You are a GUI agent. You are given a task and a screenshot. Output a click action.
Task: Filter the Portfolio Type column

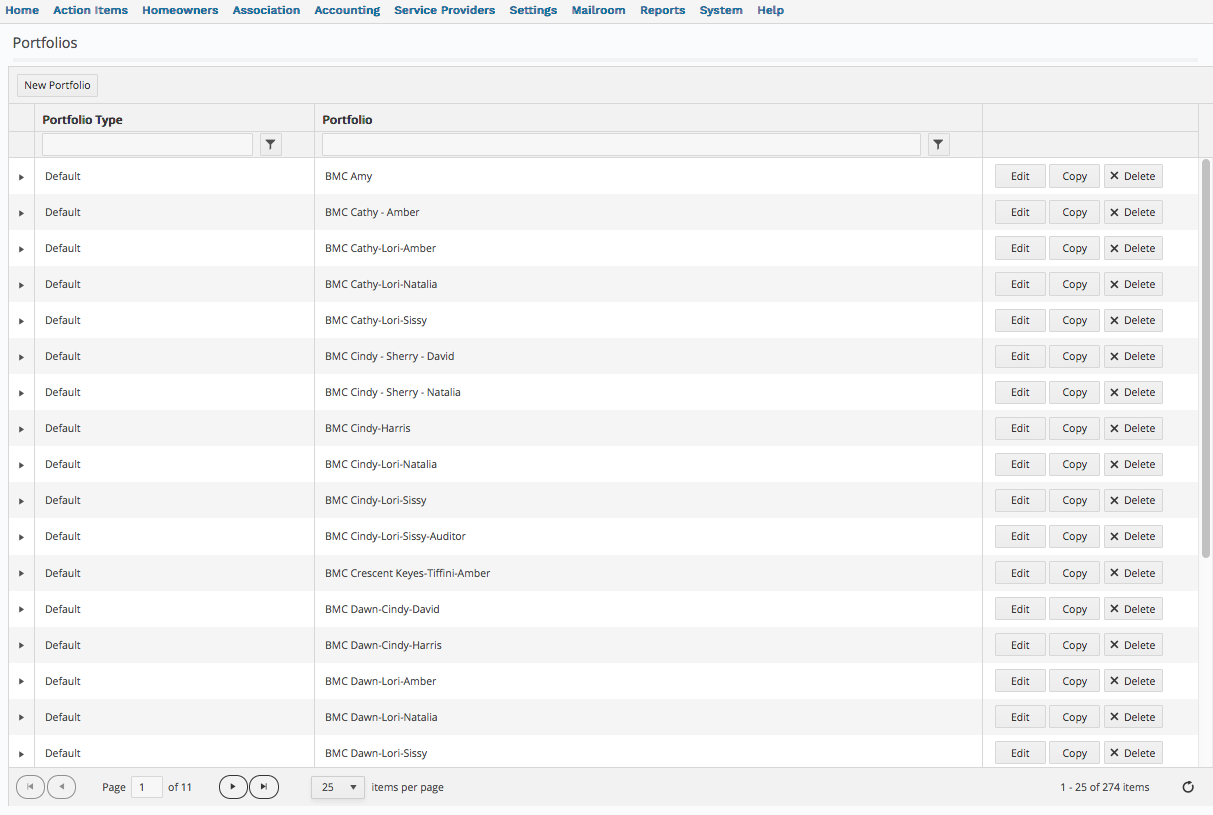(x=270, y=145)
